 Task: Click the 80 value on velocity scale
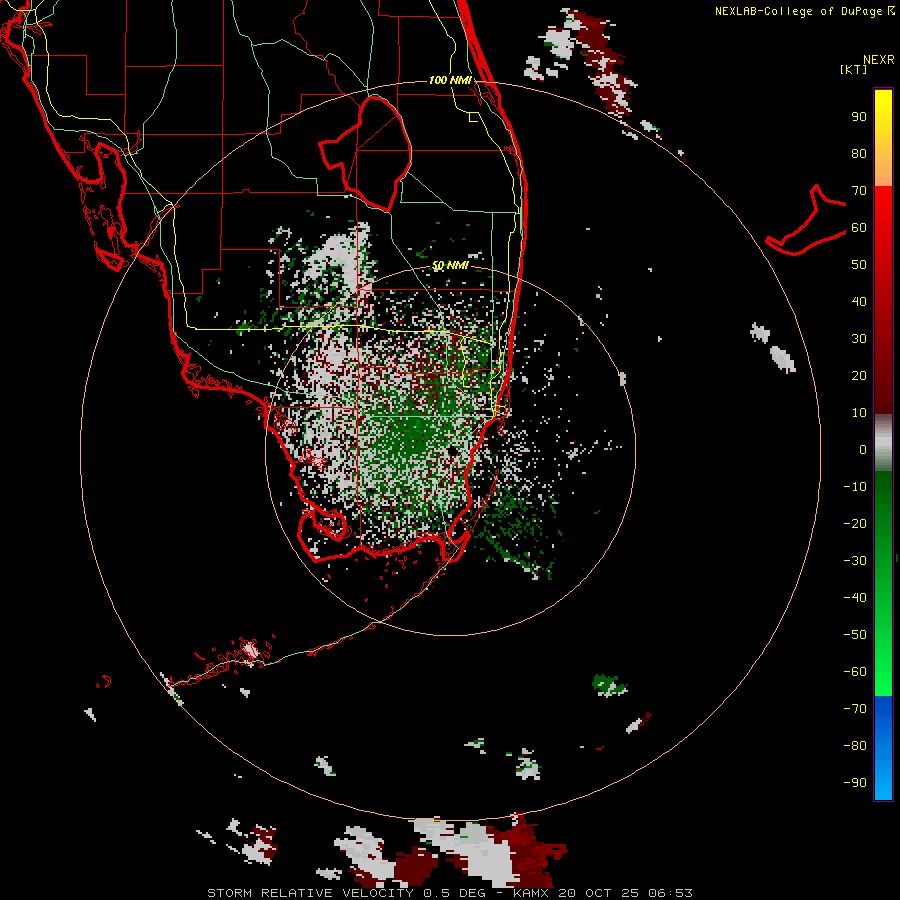pyautogui.click(x=859, y=154)
